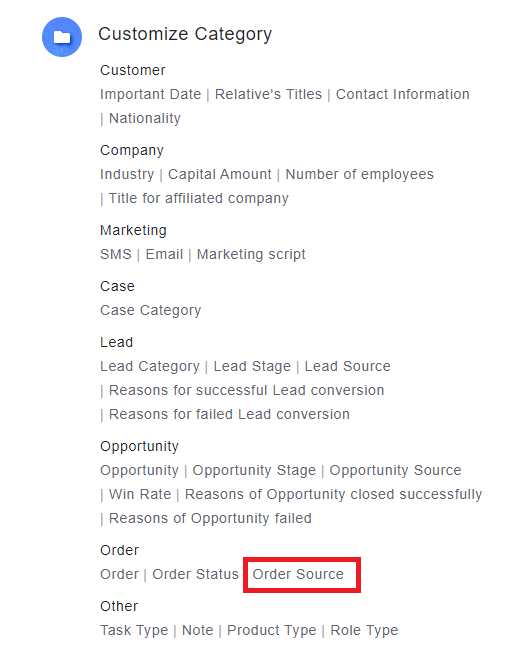Open the Industry category under Company
Image resolution: width=531 pixels, height=667 pixels.
point(127,174)
